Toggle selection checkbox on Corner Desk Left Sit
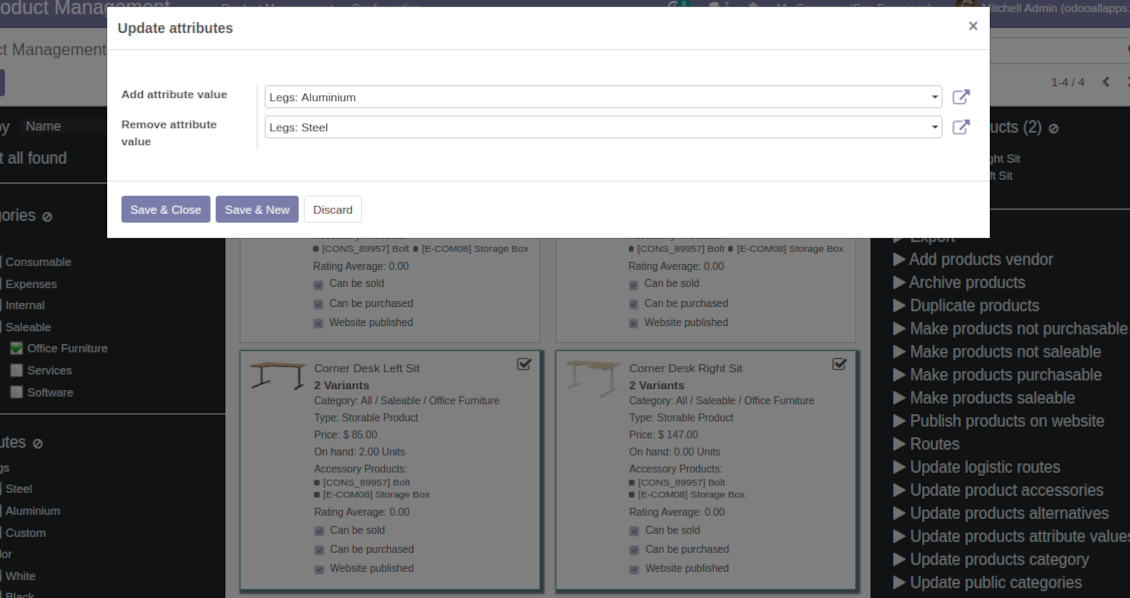Viewport: 1130px width, 598px height. pos(524,365)
